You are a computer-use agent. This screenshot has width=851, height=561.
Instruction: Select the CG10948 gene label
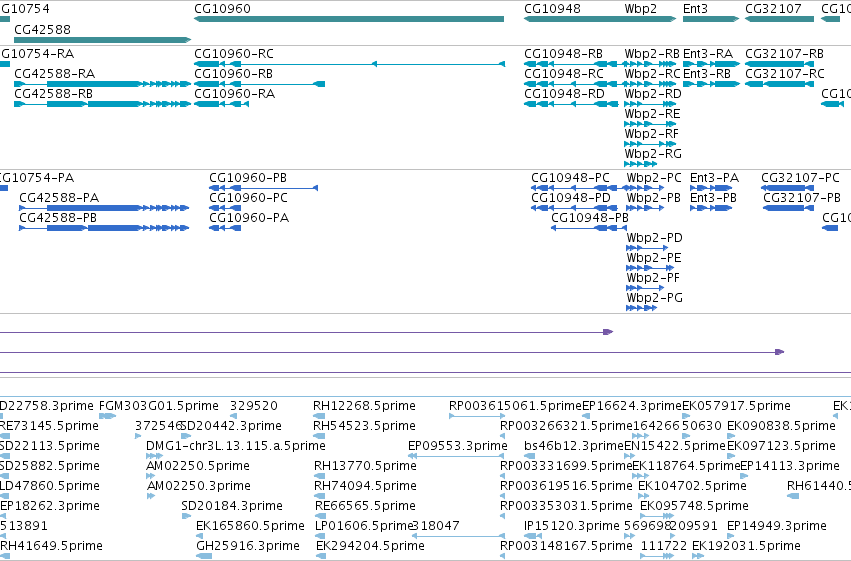[x=552, y=9]
